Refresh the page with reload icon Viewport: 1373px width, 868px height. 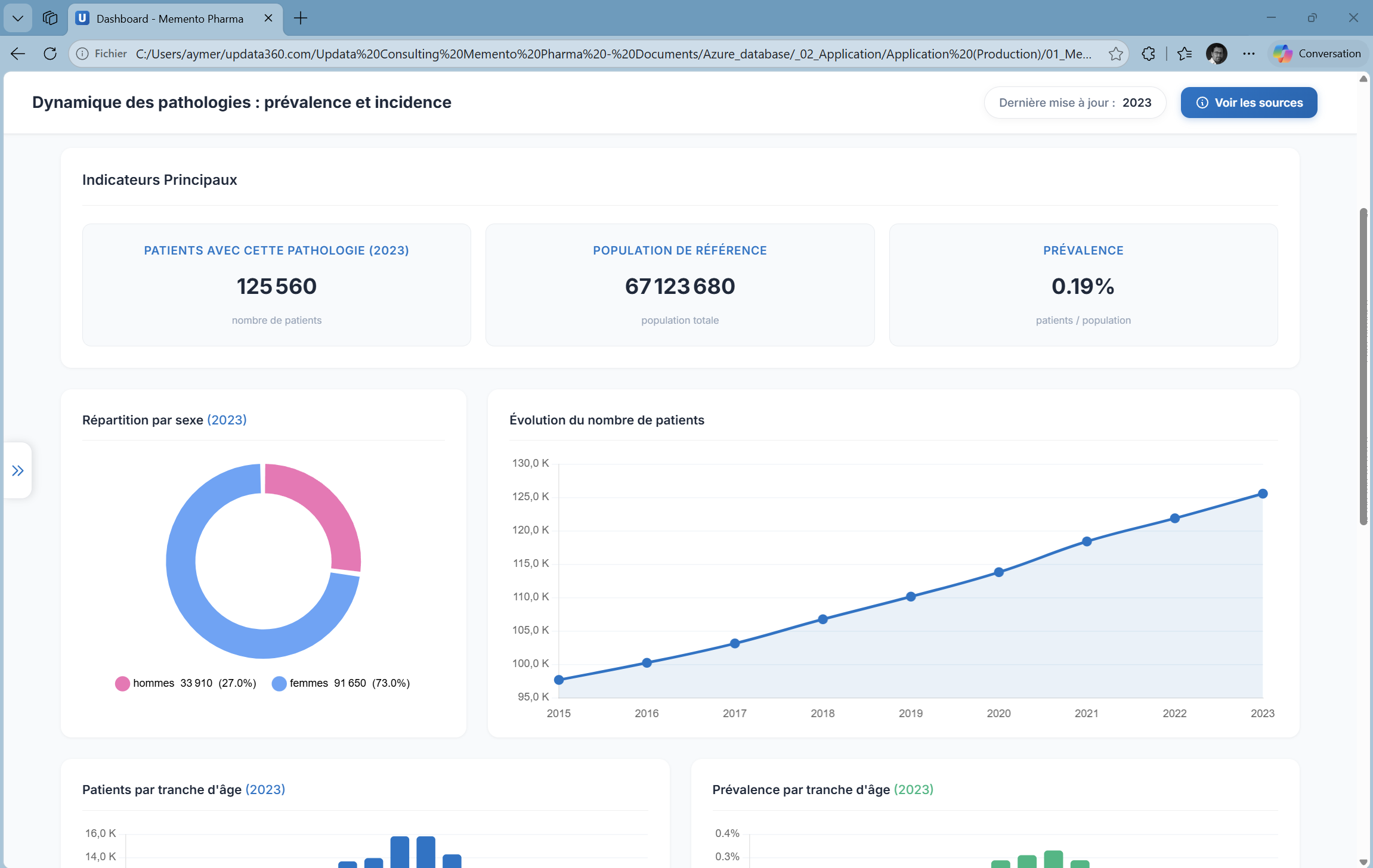50,54
